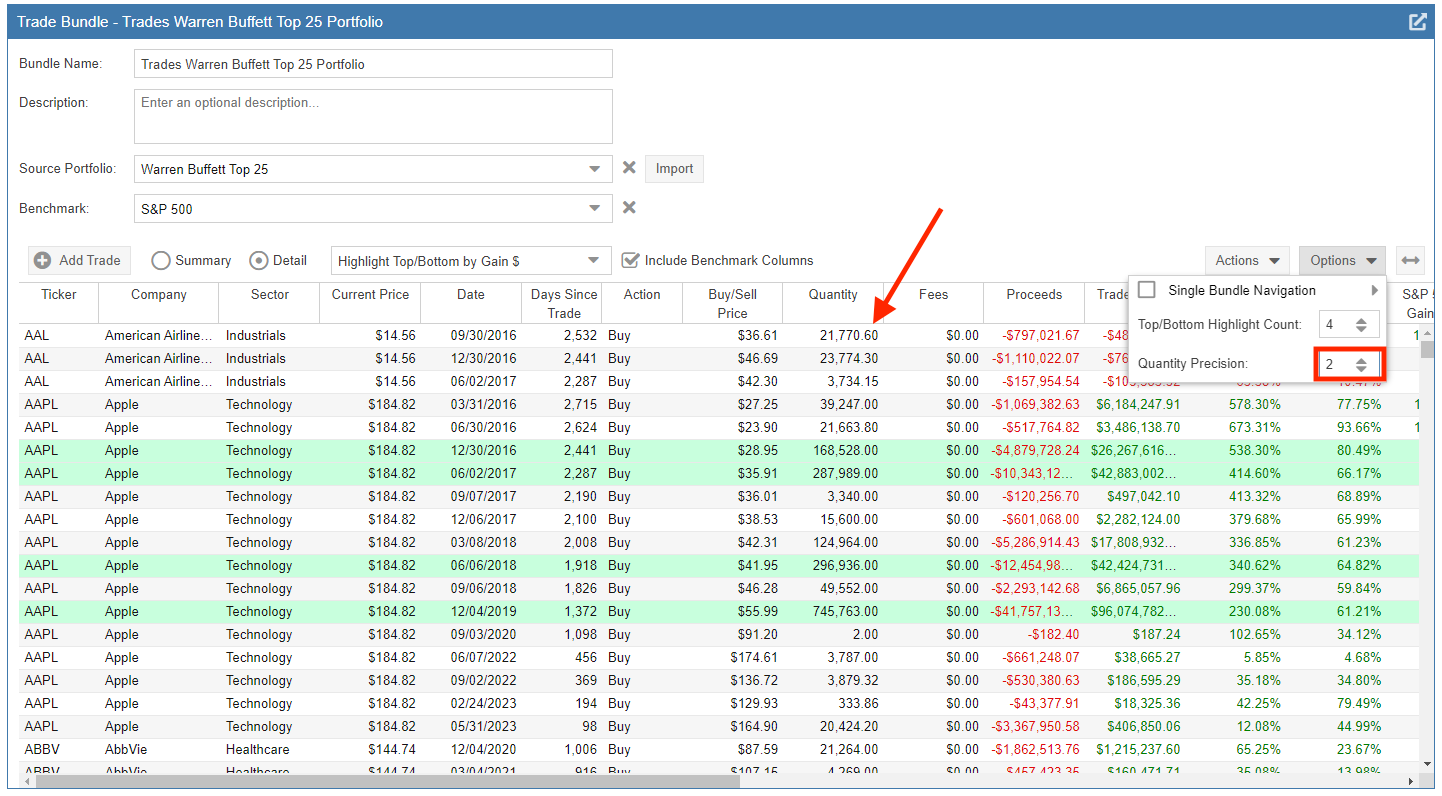
Task: Clear the Source Portfolio selection (X icon)
Action: point(629,168)
